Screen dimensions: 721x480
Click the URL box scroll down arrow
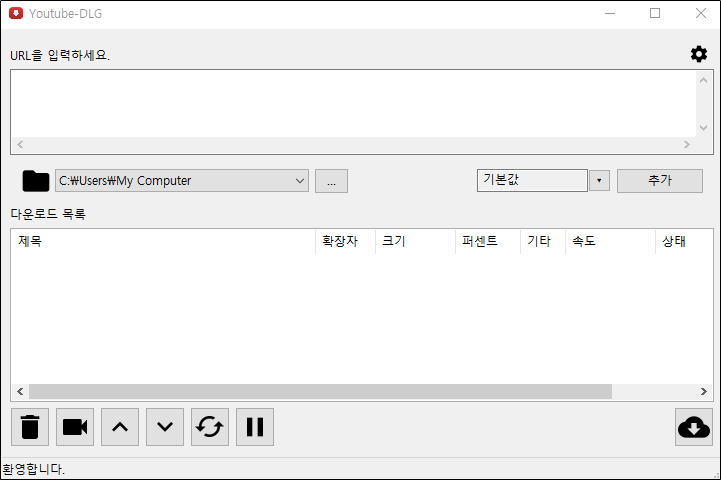[x=703, y=128]
